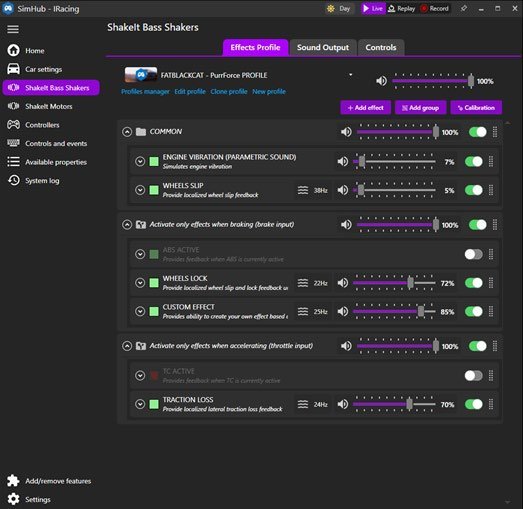523x509 pixels.
Task: Click the Custom Effect 25Hz frequency icon
Action: tap(303, 312)
